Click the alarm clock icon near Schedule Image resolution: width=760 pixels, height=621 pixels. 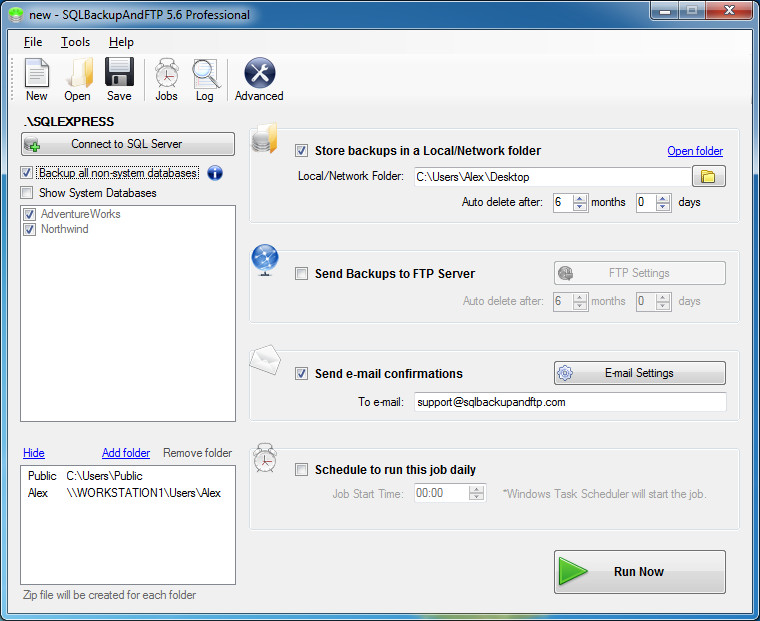pos(265,457)
